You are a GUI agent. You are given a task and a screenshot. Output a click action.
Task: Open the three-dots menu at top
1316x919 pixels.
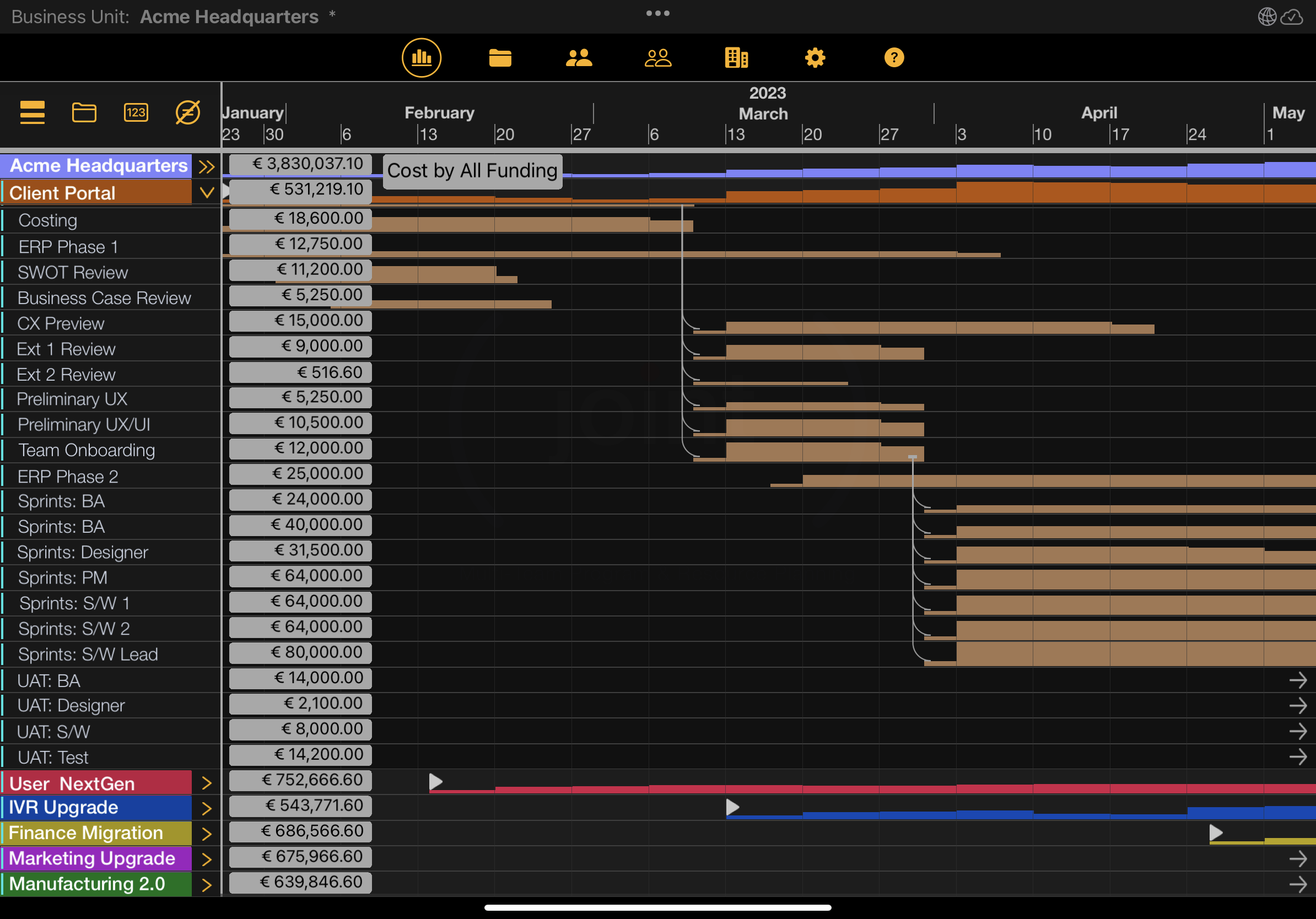(x=657, y=13)
